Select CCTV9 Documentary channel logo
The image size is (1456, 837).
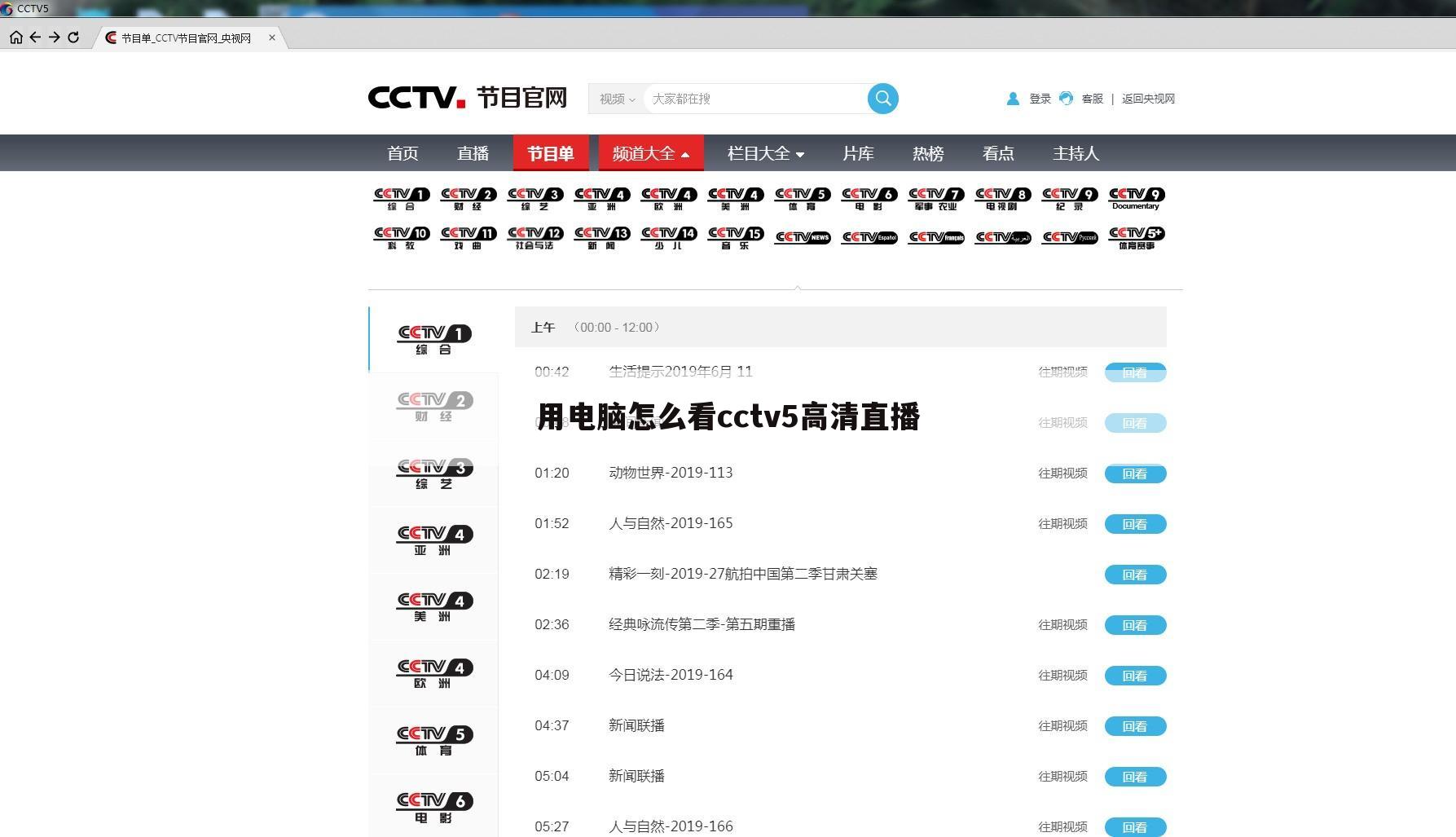click(x=1137, y=199)
